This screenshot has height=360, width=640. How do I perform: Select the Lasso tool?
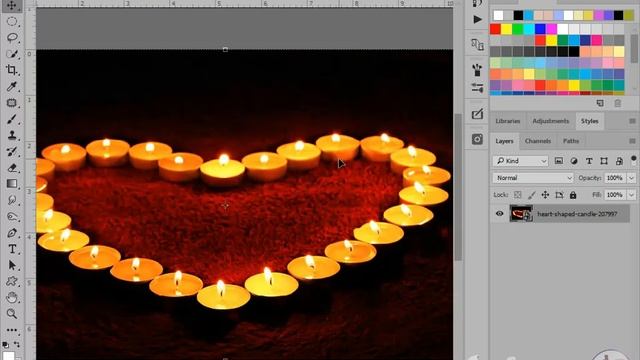click(11, 38)
